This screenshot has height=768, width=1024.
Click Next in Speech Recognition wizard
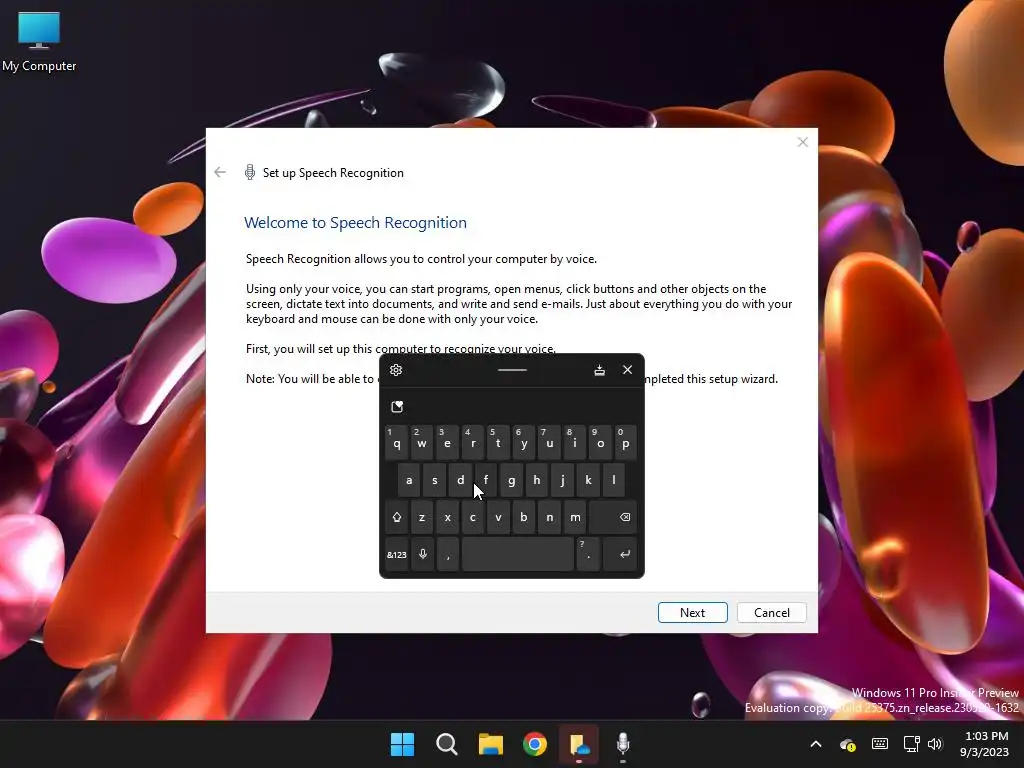692,613
